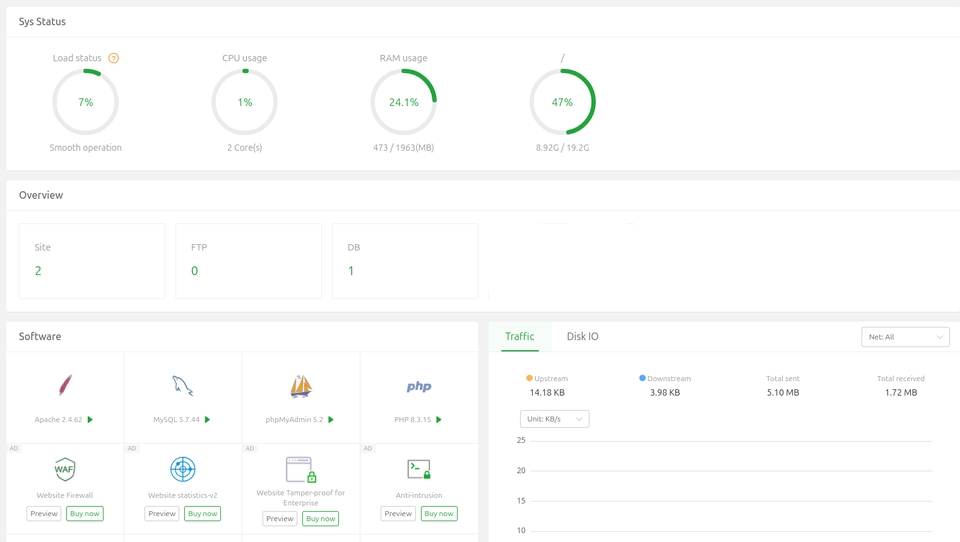Click the Website Tamper-proof browser lock icon
Image resolution: width=960 pixels, height=542 pixels.
point(301,470)
